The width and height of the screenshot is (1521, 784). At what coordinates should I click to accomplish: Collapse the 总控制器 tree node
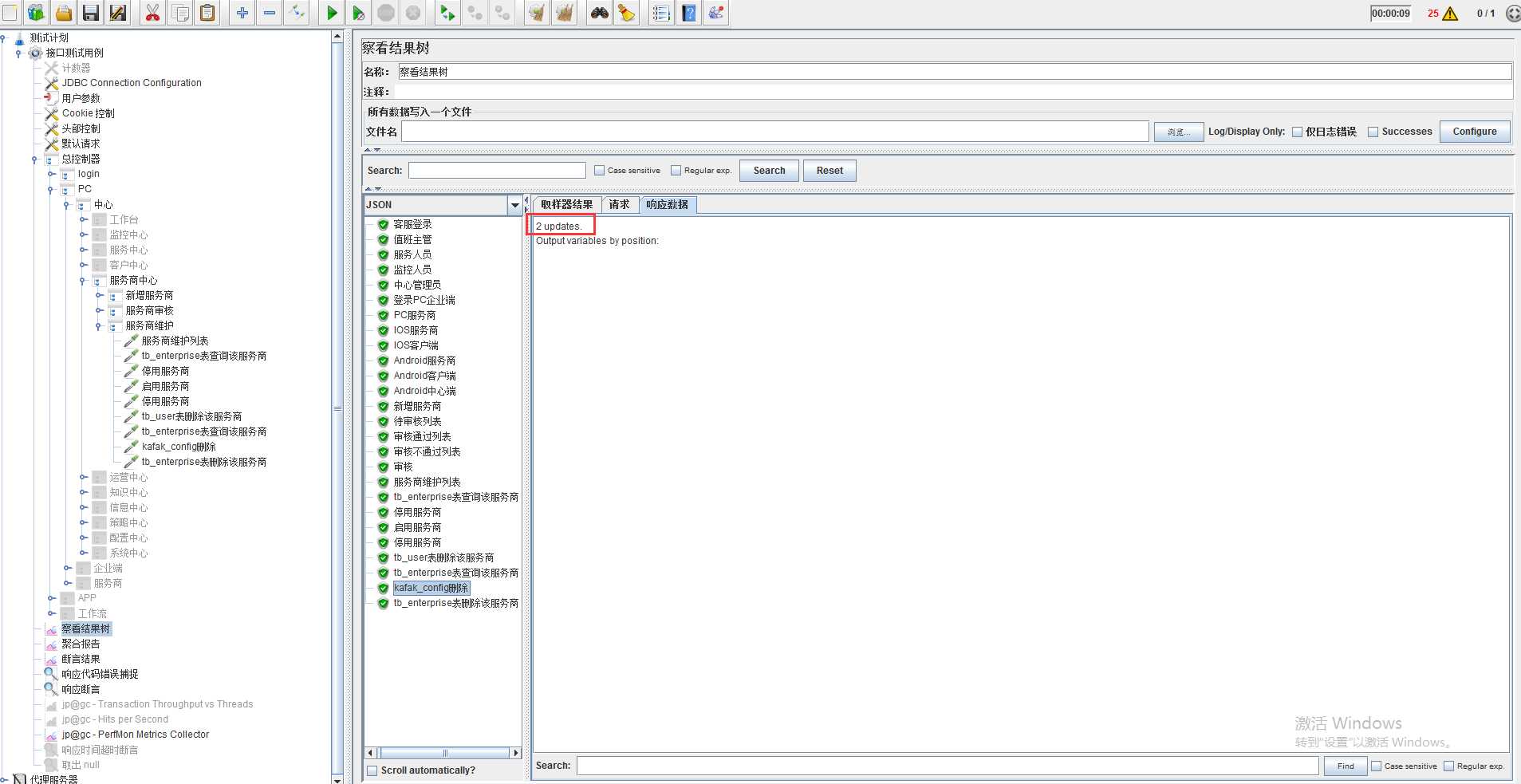point(34,160)
